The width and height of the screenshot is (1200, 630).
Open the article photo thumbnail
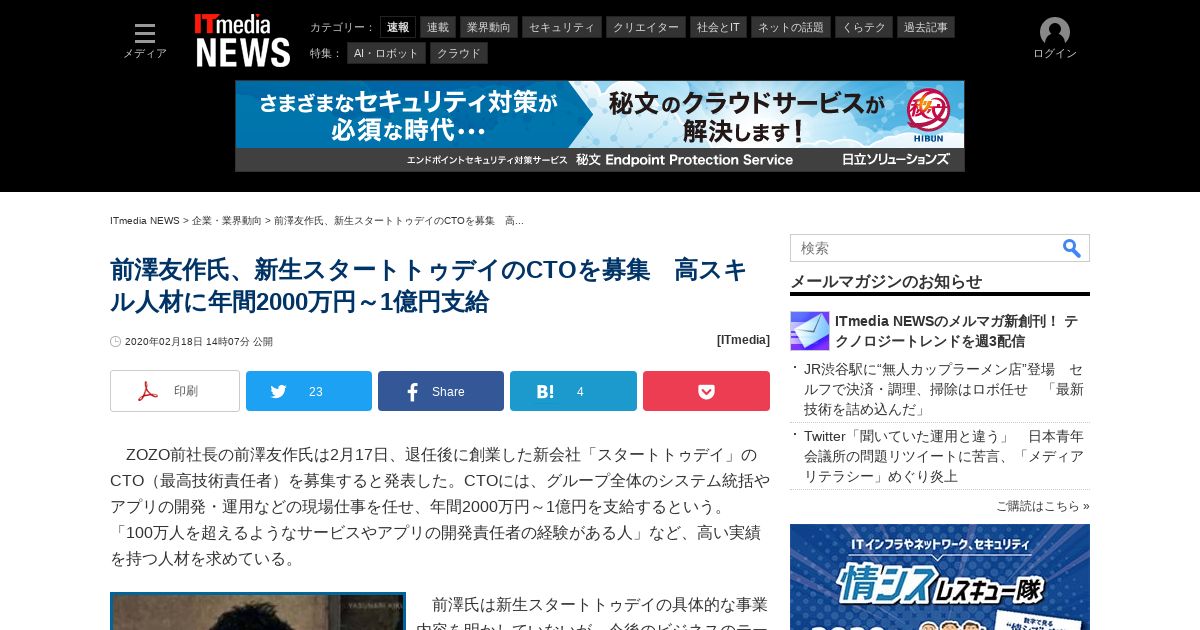(258, 611)
